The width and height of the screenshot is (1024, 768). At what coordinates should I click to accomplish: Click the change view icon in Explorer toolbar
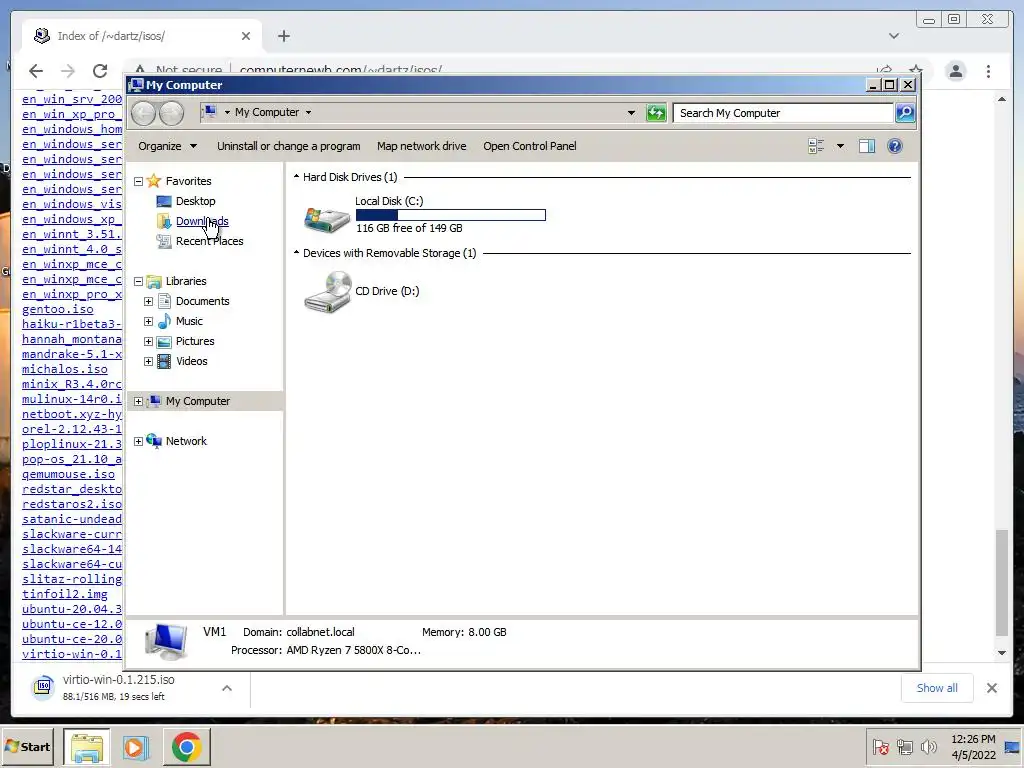(816, 146)
